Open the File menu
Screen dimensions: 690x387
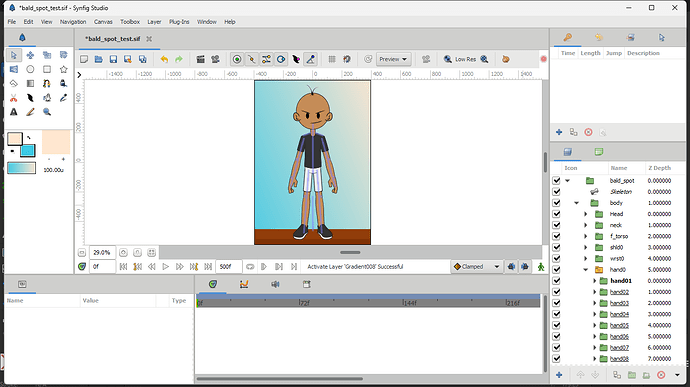tap(12, 22)
